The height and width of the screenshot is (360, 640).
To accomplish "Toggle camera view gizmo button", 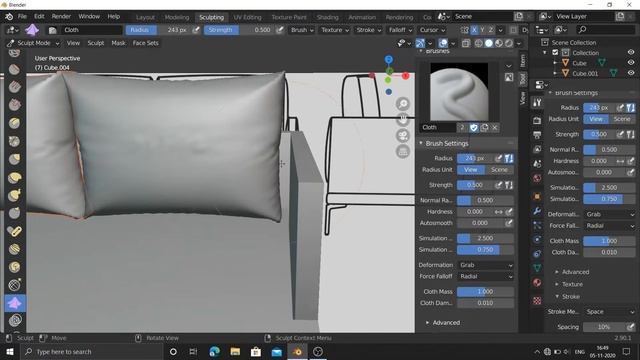I will [x=403, y=136].
